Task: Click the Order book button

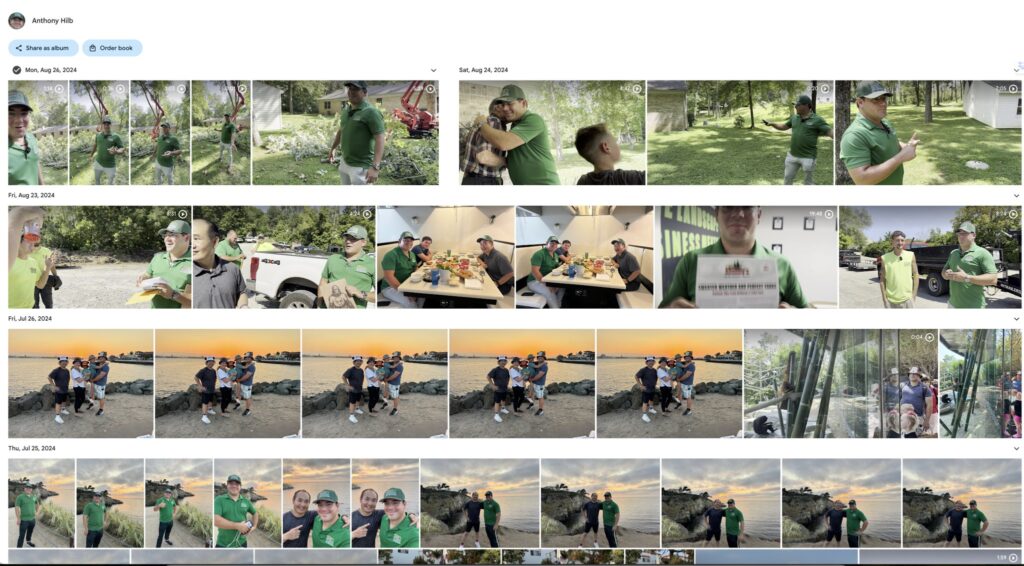Action: click(x=112, y=48)
